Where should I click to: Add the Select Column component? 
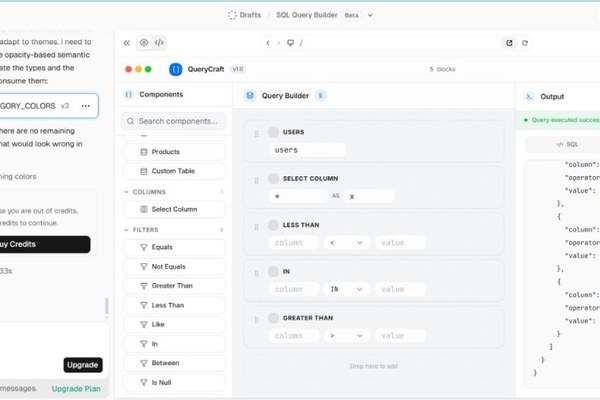point(174,209)
